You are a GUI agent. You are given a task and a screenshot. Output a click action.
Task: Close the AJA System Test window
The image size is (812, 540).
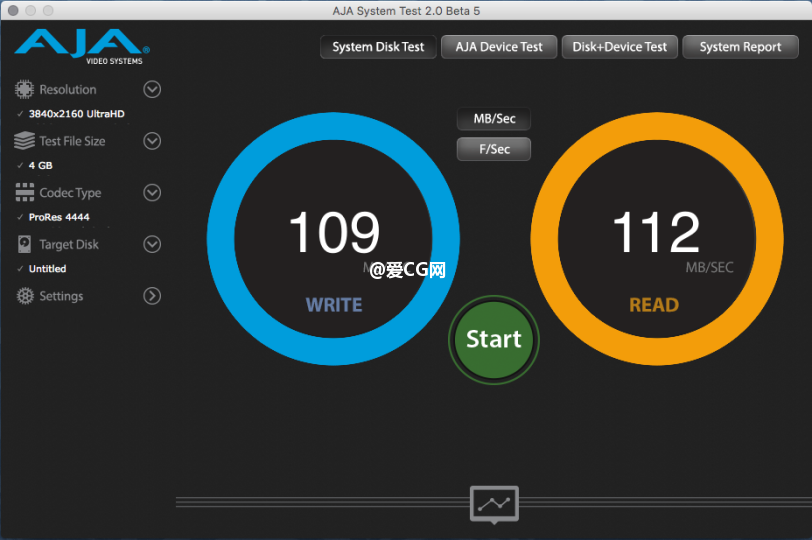13,10
